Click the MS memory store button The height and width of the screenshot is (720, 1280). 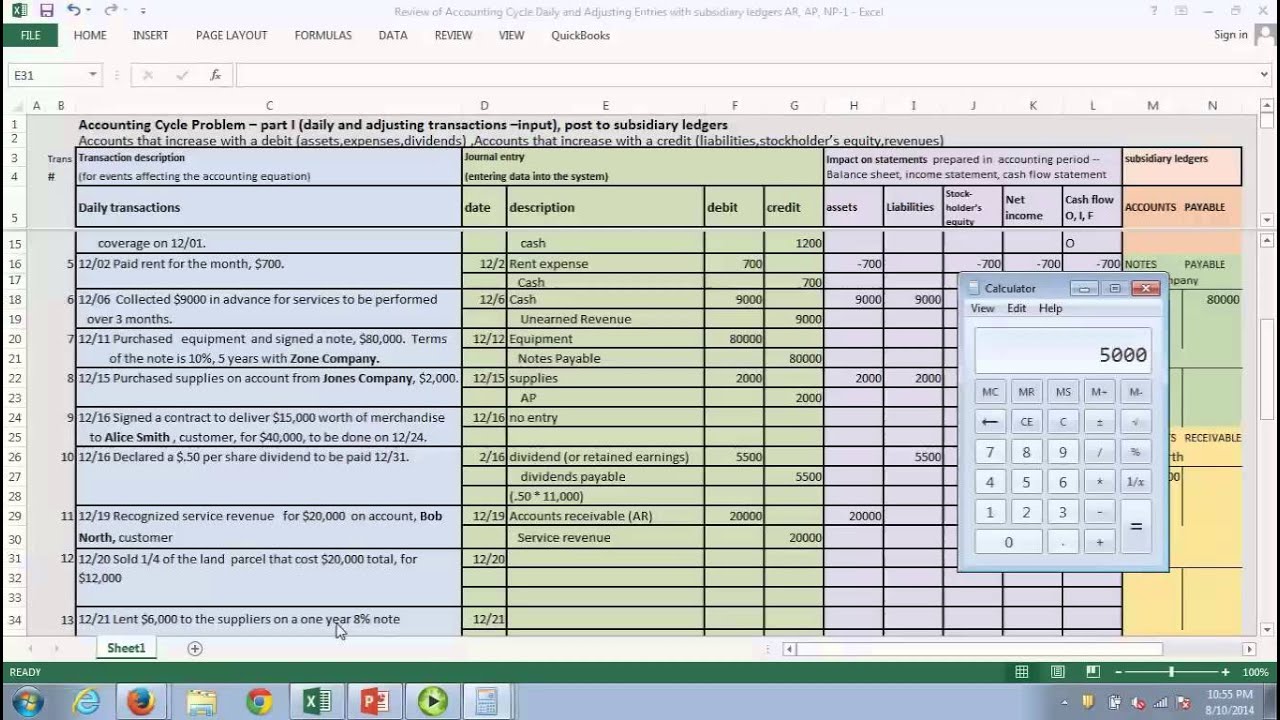[1063, 392]
